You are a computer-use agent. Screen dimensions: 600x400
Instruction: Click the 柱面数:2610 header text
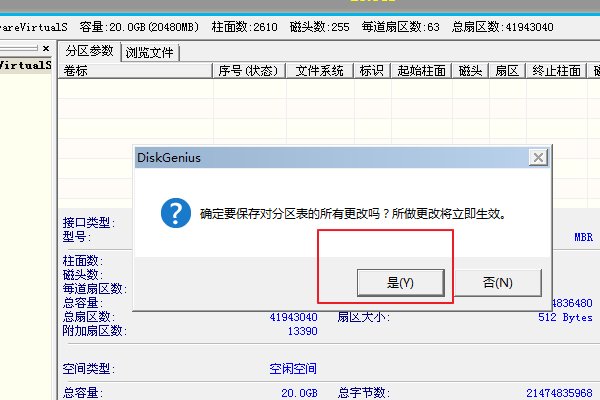point(245,27)
